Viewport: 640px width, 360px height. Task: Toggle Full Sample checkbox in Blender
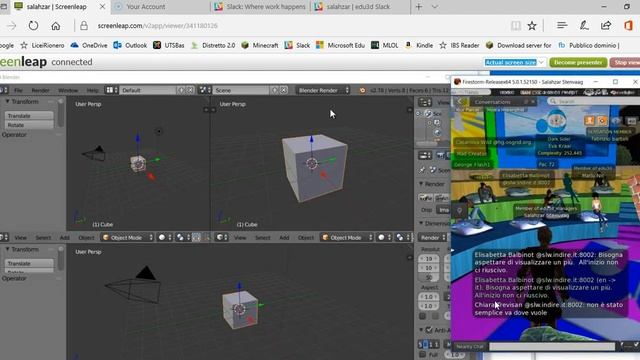pyautogui.click(x=422, y=354)
